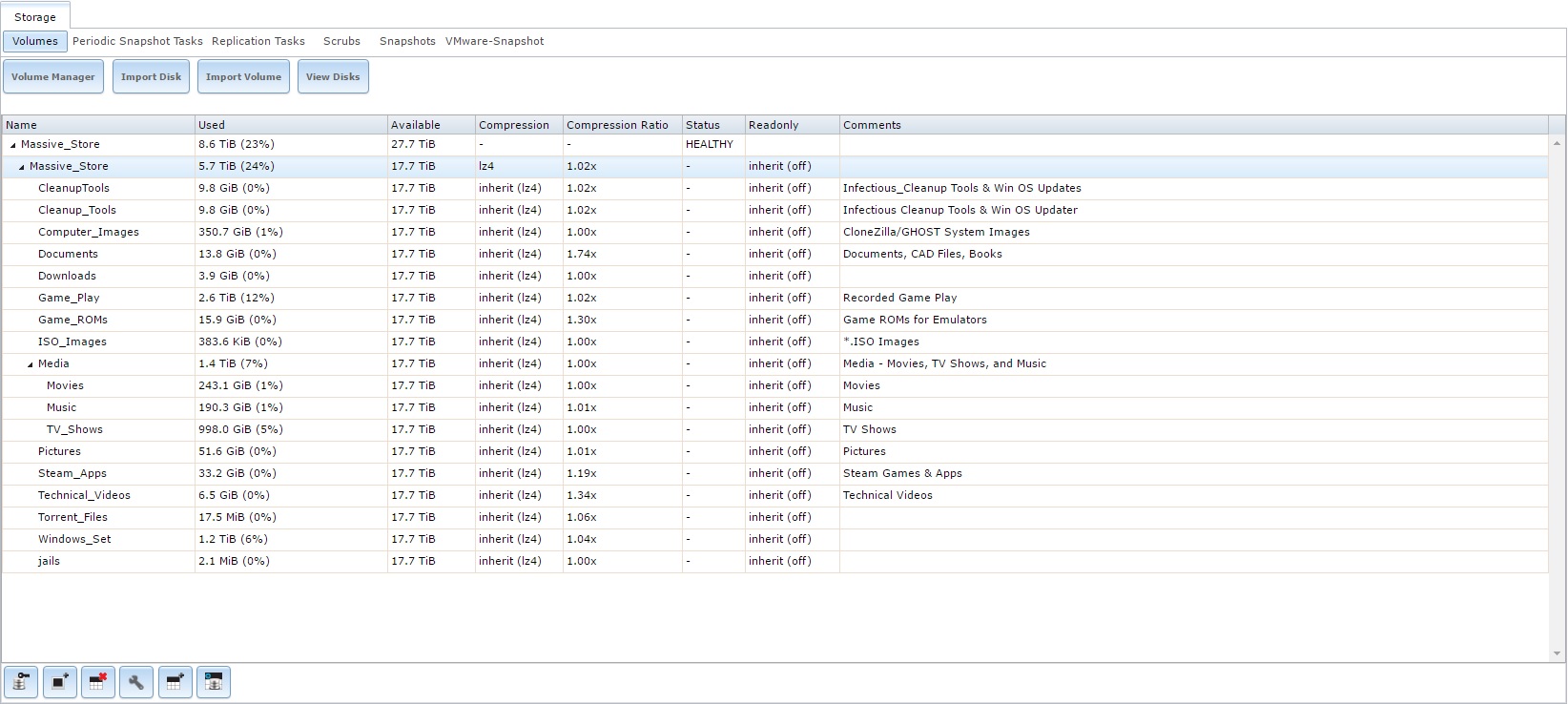This screenshot has width=1568, height=704.
Task: Click the 'Steam Games & Apps' comment
Action: [902, 474]
